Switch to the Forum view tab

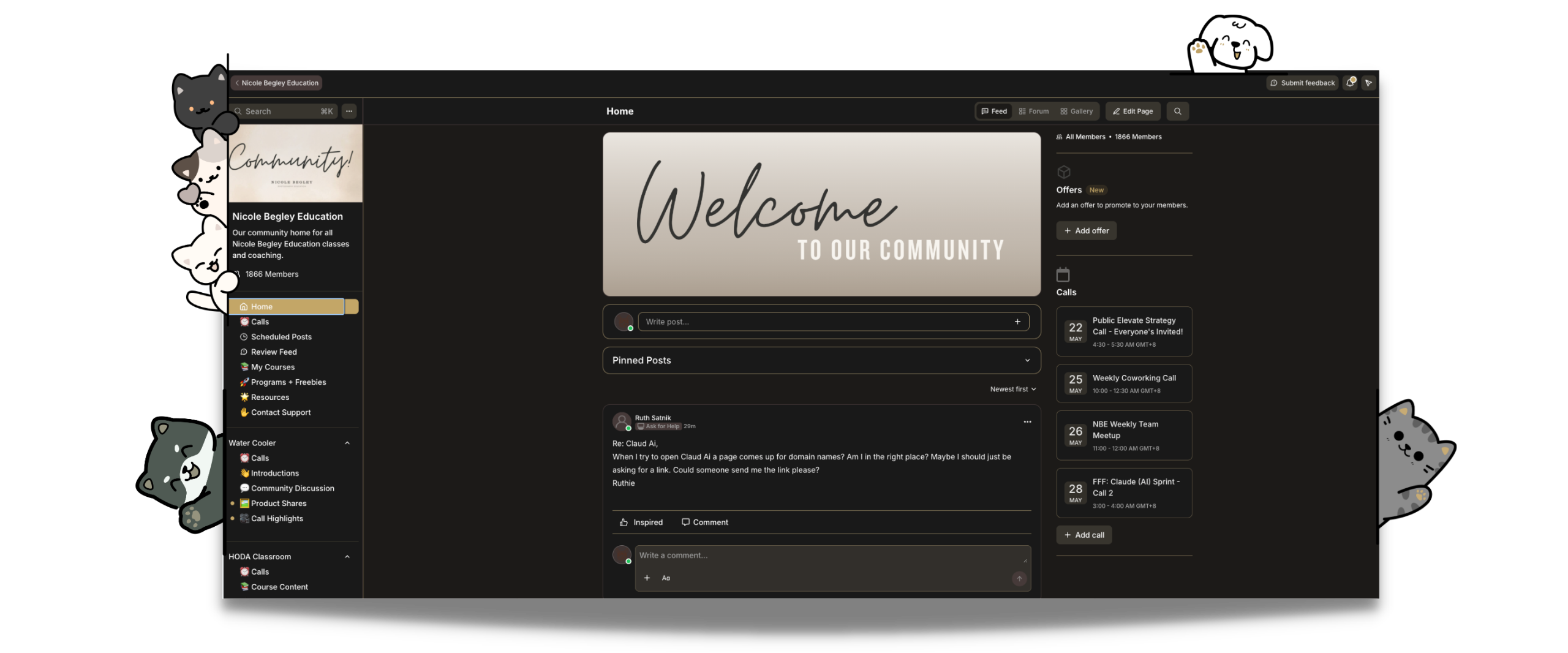1034,111
